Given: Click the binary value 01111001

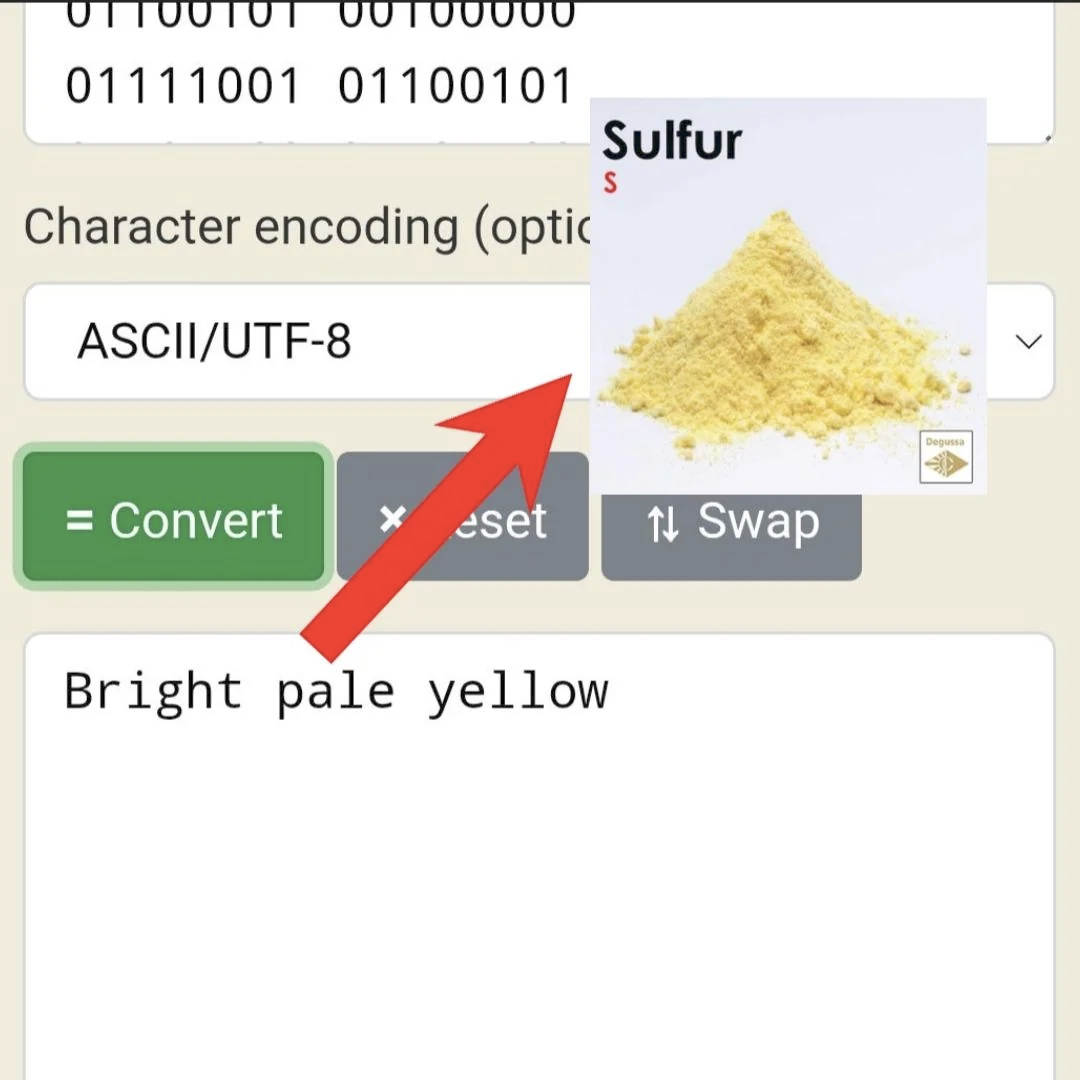Looking at the screenshot, I should coord(183,87).
